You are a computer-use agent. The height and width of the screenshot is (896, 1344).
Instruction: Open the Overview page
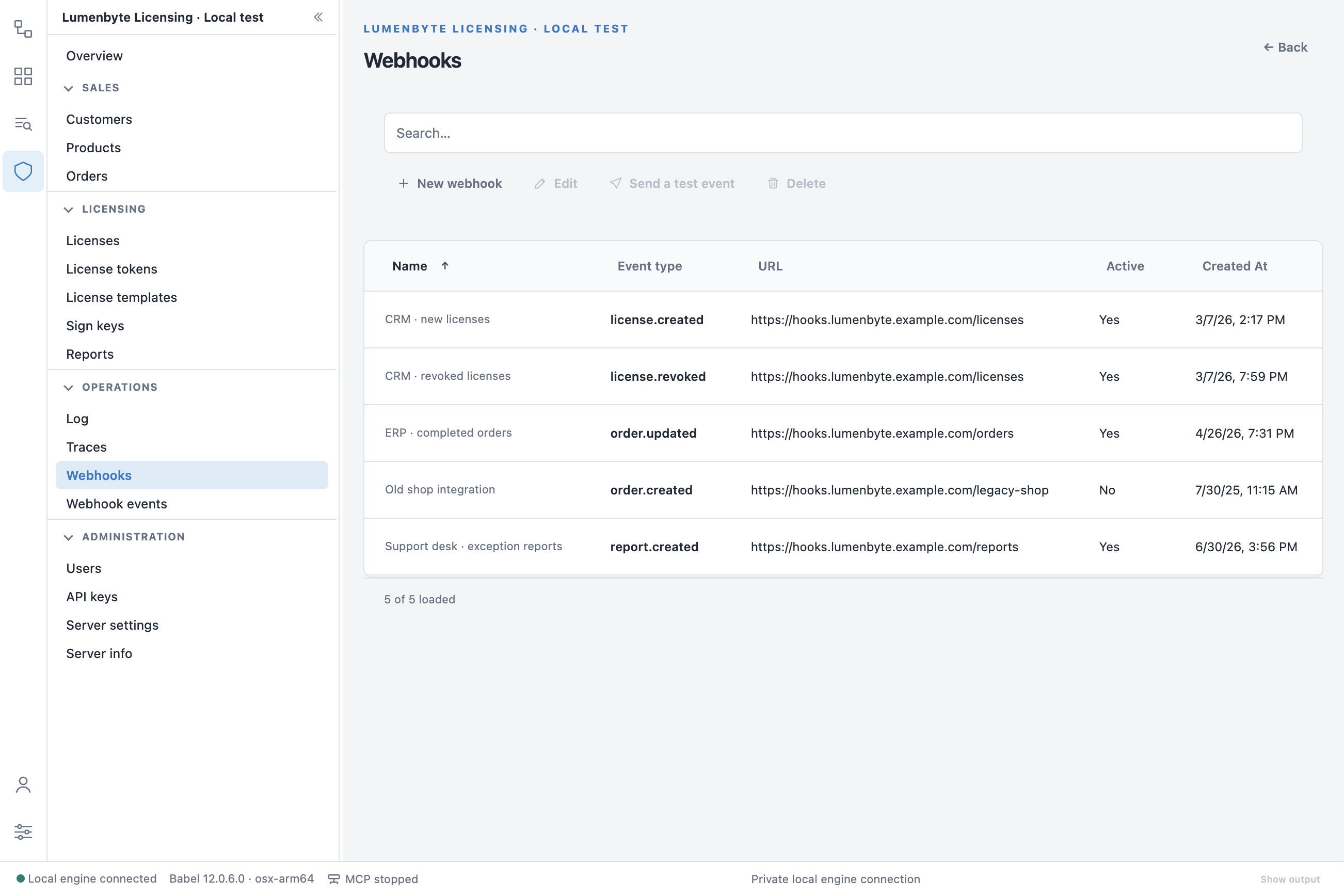[x=94, y=56]
